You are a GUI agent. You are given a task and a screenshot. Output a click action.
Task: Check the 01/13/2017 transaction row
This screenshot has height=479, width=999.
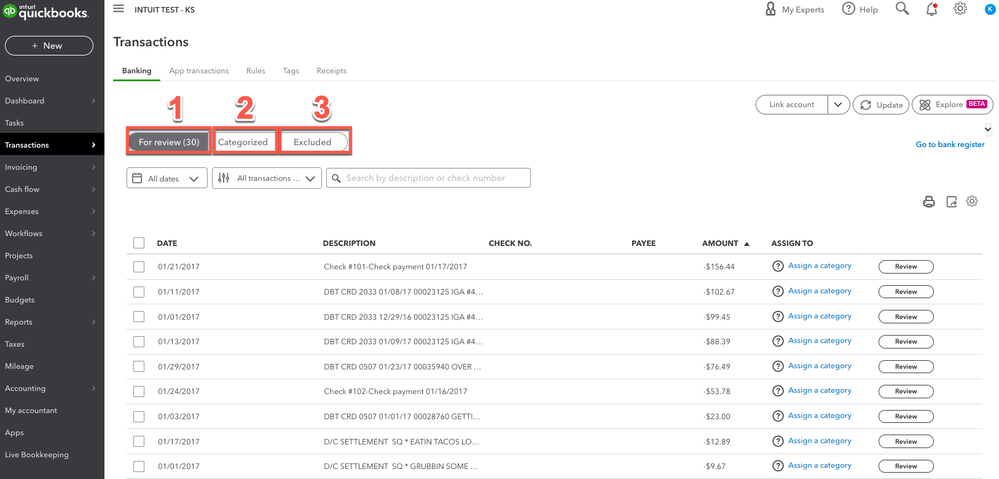[x=139, y=341]
